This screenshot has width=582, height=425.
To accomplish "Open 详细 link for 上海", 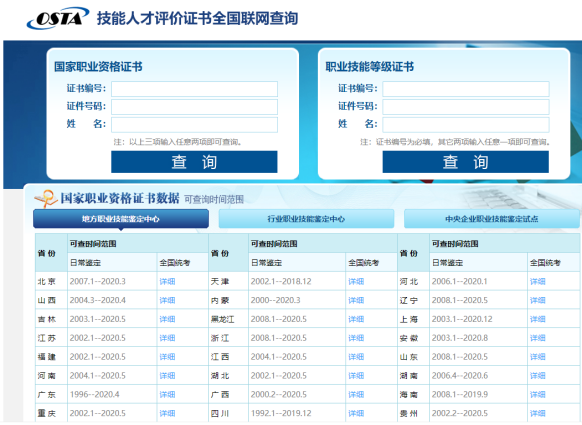I will [x=537, y=319].
